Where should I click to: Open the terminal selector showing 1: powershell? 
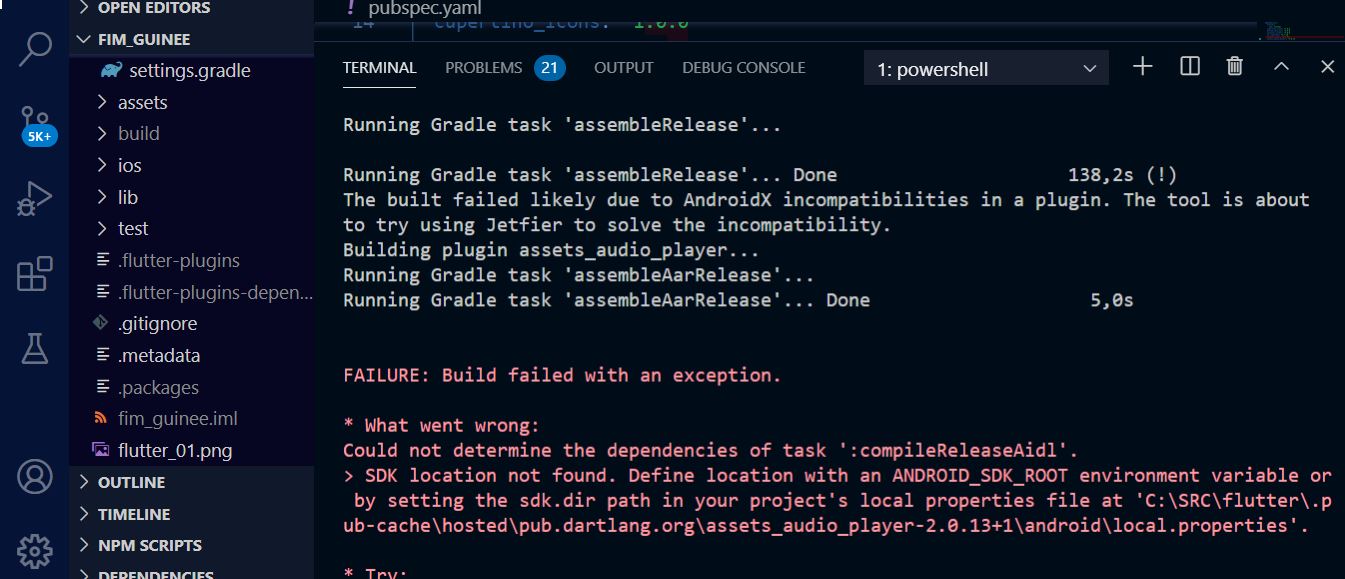click(985, 66)
